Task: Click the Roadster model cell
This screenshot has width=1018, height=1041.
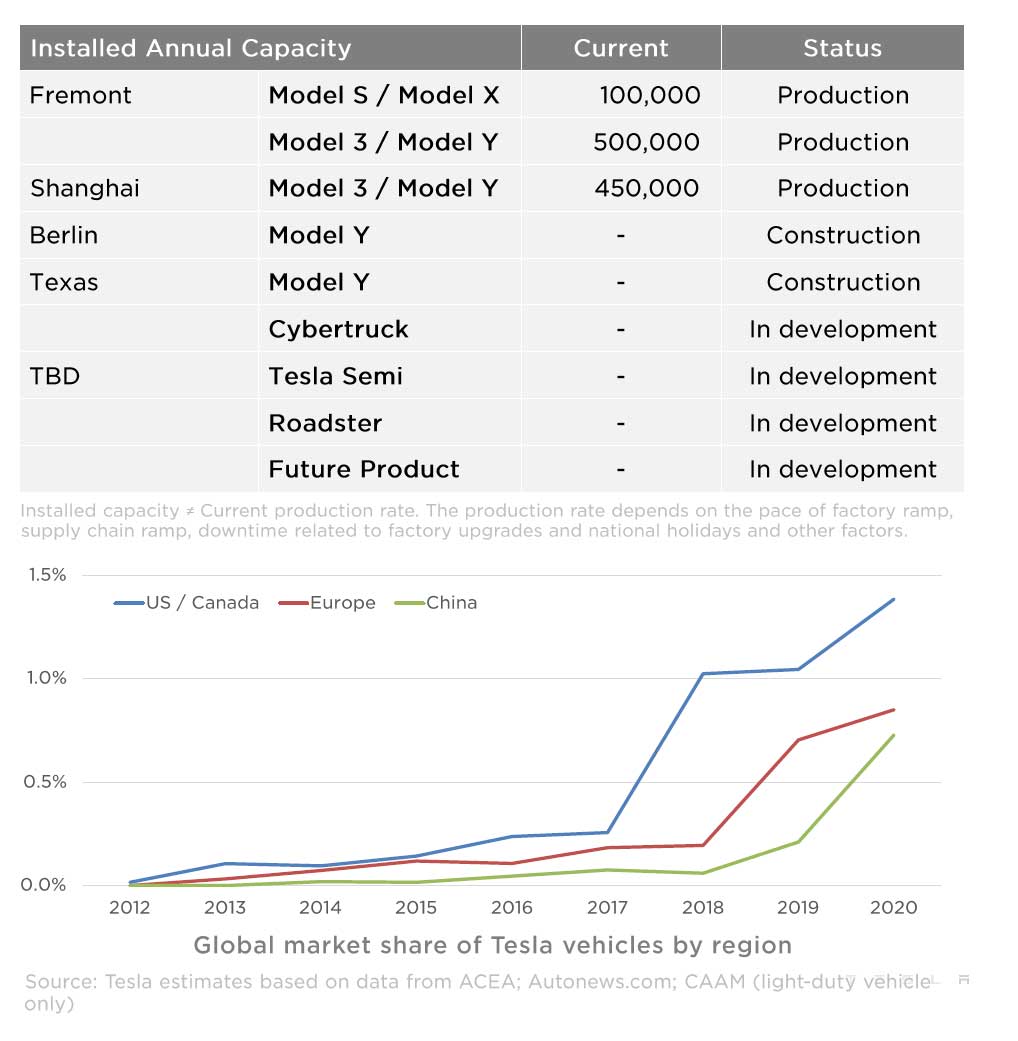Action: [325, 423]
